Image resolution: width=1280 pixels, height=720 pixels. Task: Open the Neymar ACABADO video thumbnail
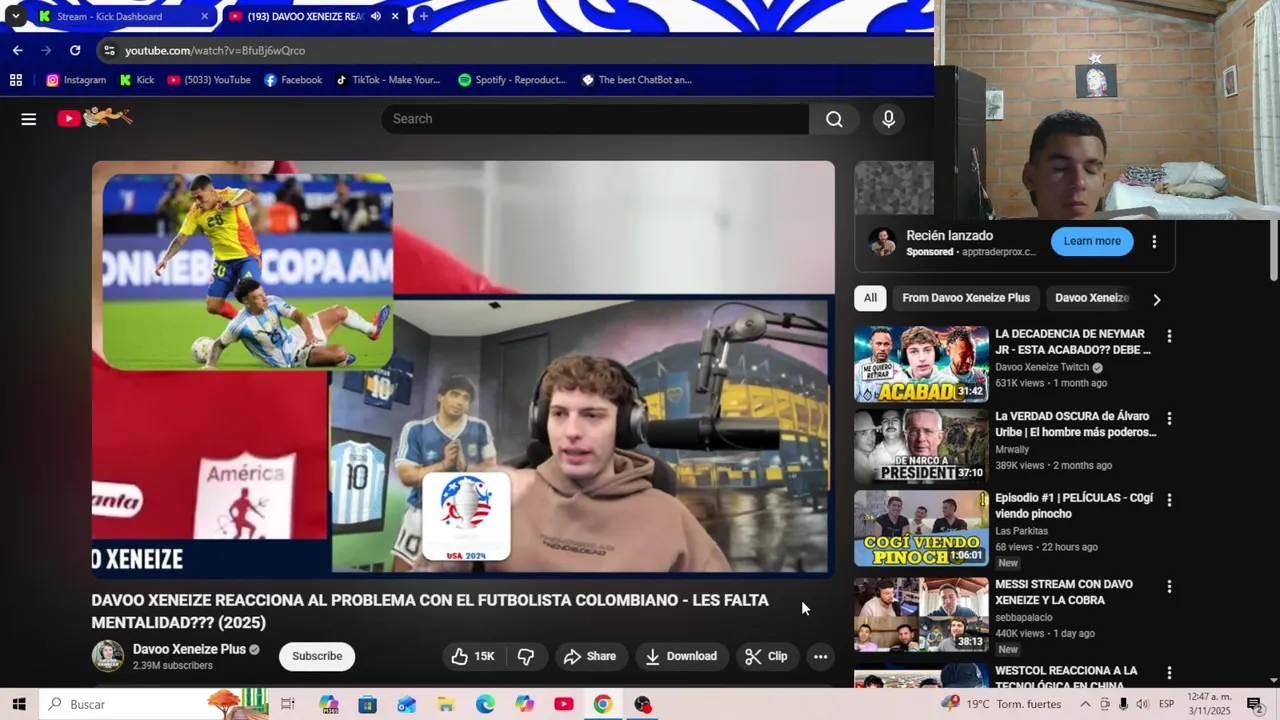(921, 364)
